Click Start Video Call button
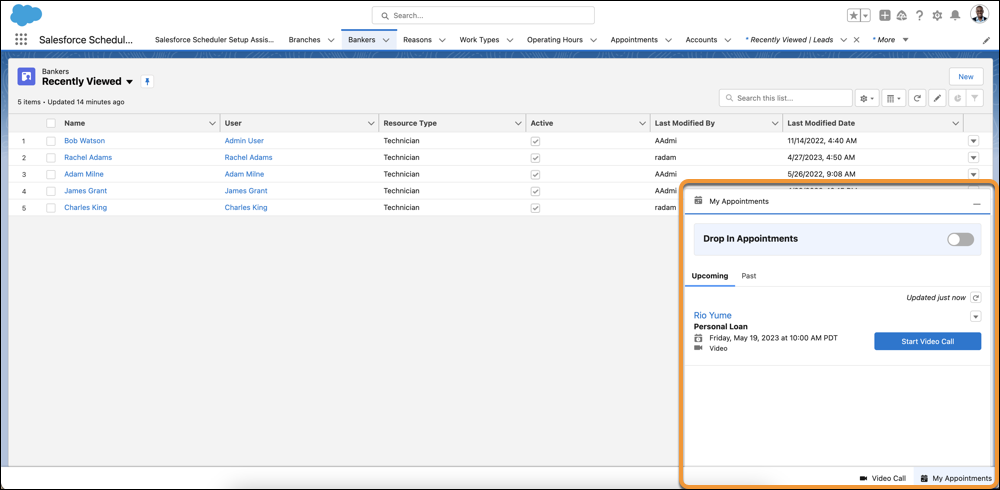Screen dimensions: 1000x490 [x=927, y=341]
